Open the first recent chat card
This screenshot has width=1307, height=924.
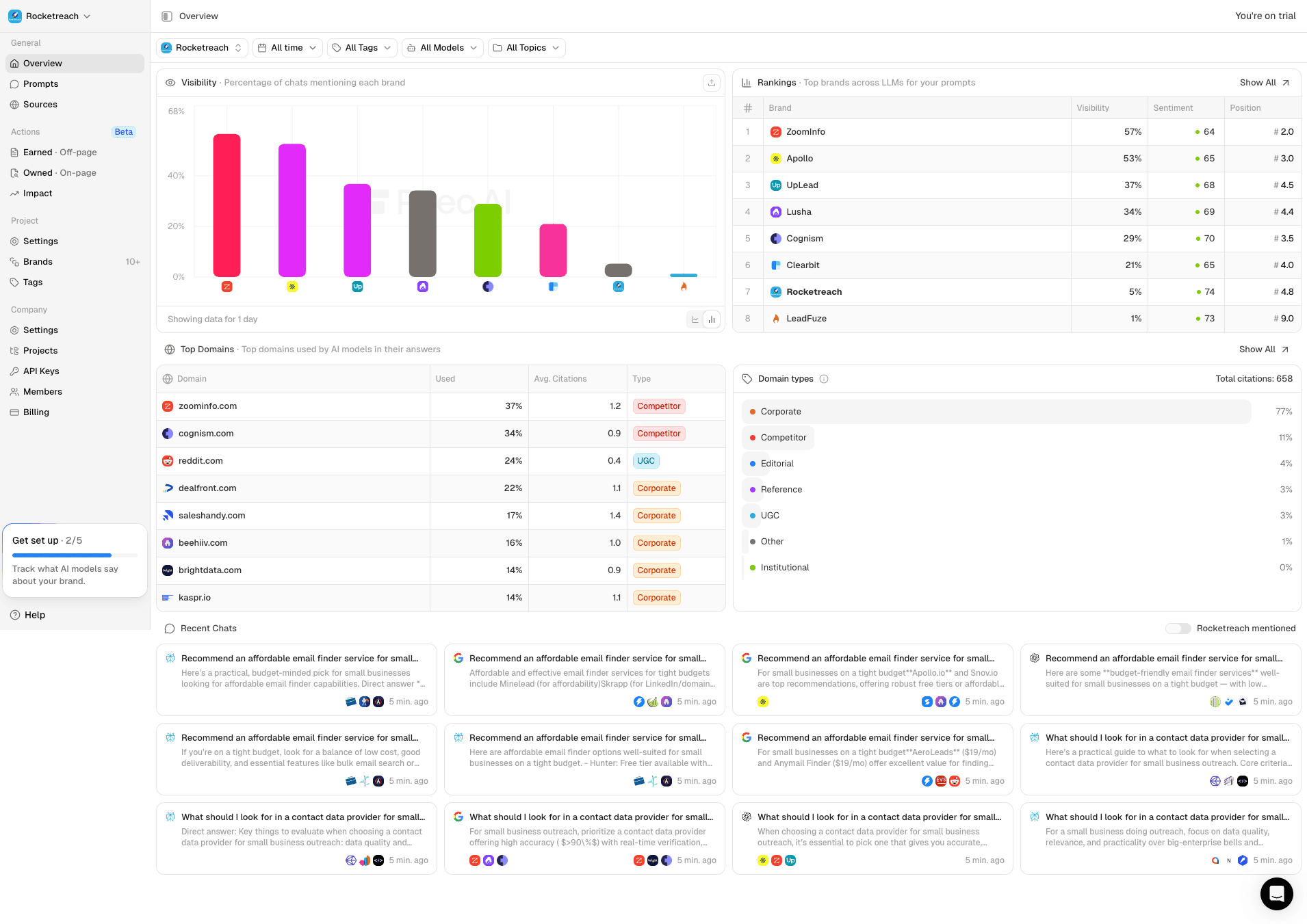point(296,679)
